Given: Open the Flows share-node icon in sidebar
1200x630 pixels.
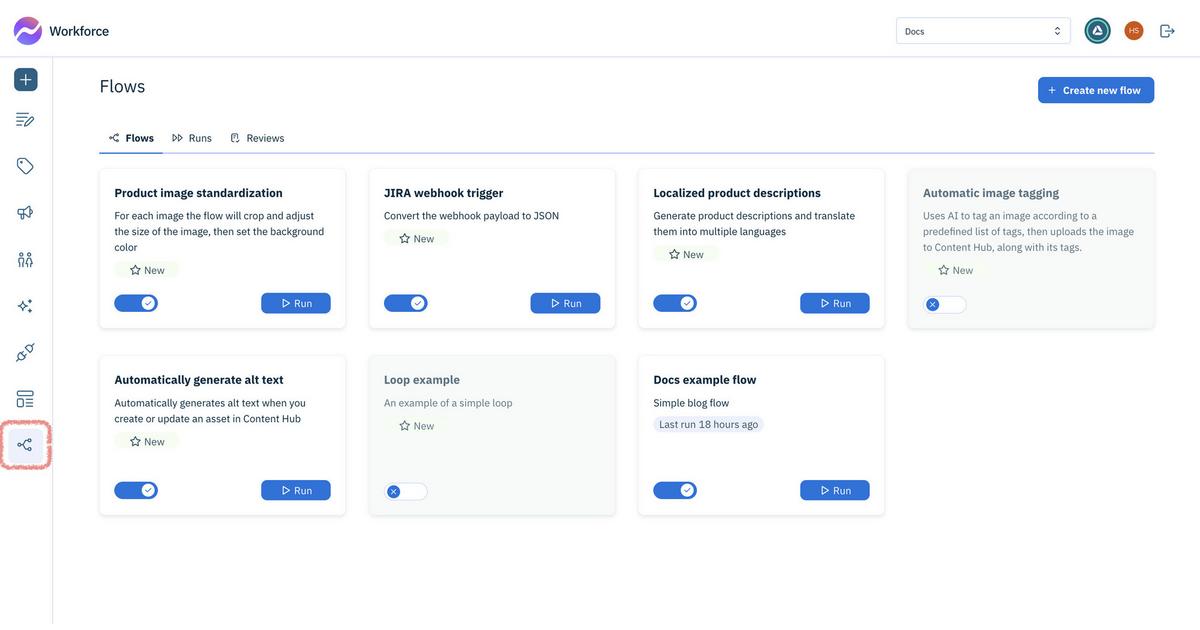Looking at the screenshot, I should (x=26, y=445).
